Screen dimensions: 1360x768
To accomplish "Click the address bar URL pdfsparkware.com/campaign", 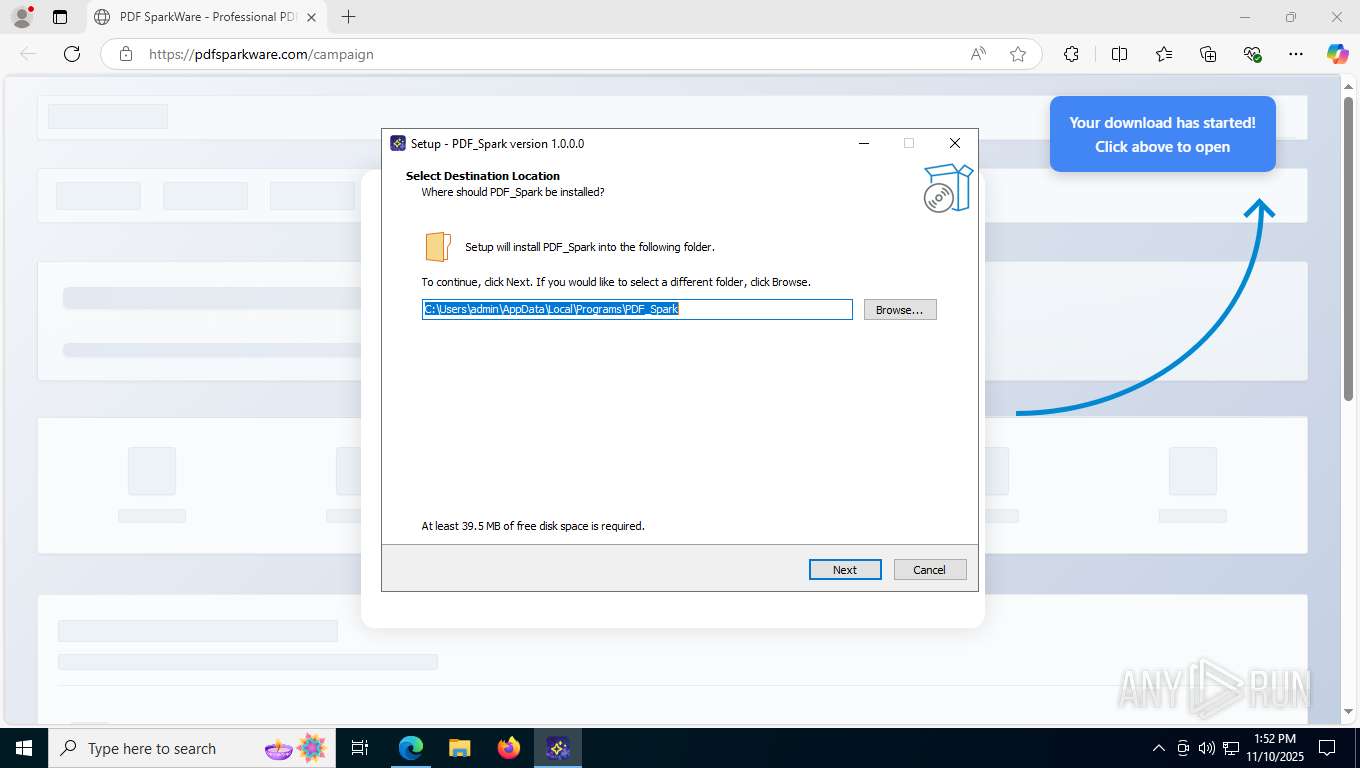I will pos(261,54).
